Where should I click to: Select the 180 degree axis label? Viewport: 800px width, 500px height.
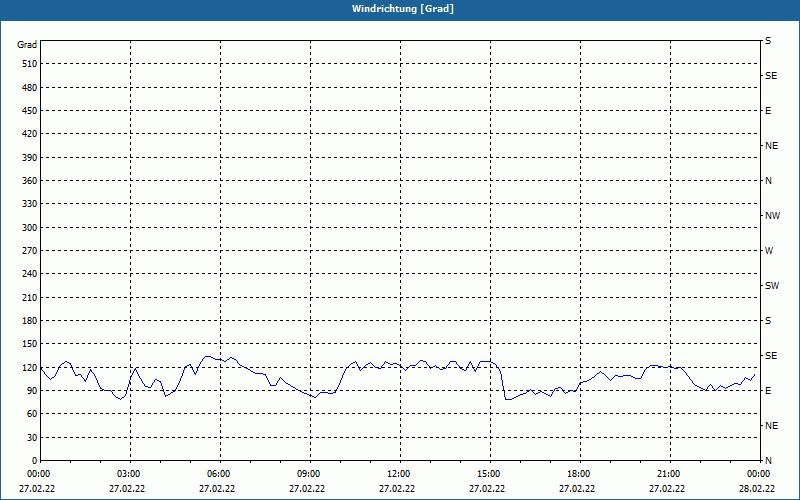[x=30, y=320]
